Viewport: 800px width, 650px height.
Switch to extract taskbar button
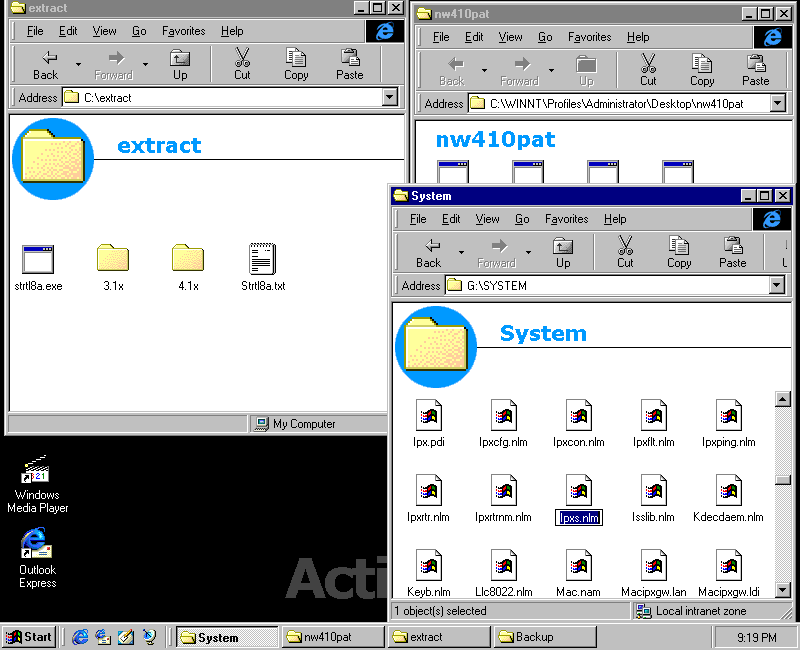439,637
